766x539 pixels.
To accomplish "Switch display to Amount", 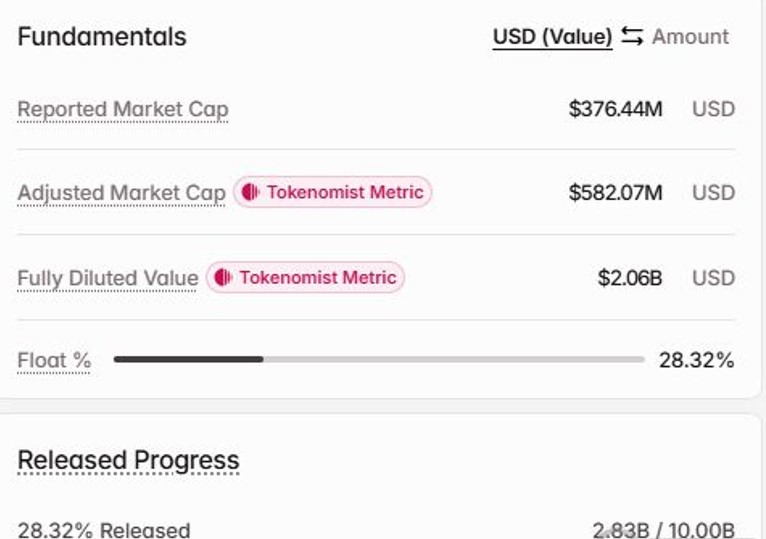I will (x=690, y=37).
